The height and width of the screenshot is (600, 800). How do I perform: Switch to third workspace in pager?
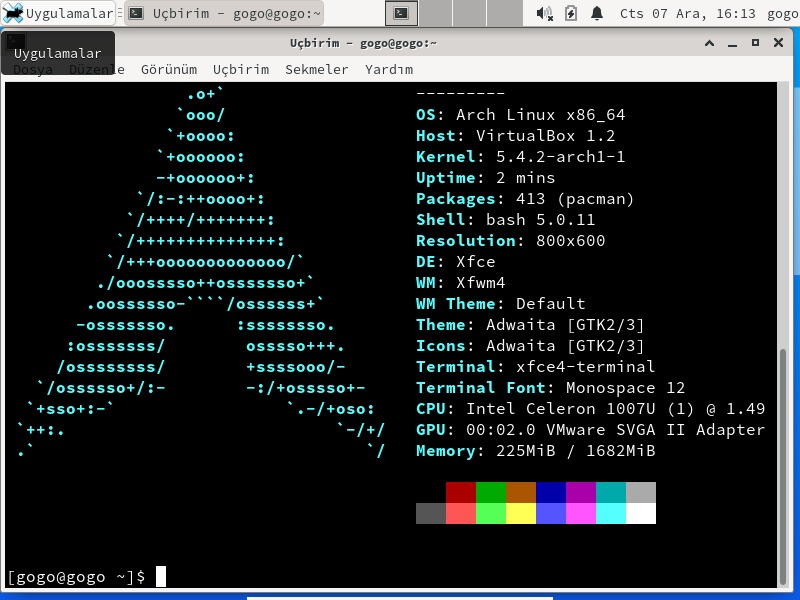point(469,13)
